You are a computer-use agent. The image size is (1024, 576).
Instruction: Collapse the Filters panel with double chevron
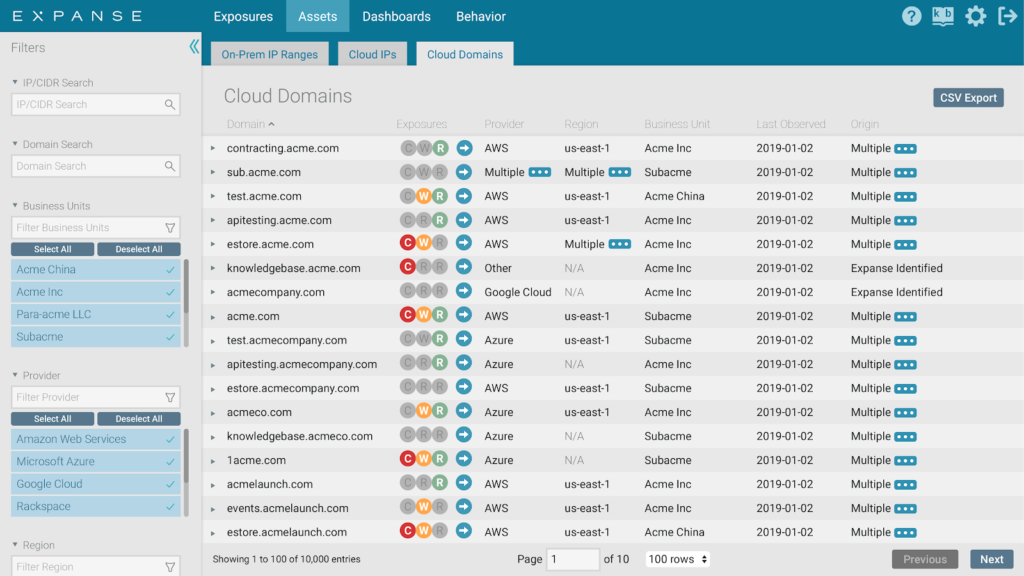tap(194, 46)
